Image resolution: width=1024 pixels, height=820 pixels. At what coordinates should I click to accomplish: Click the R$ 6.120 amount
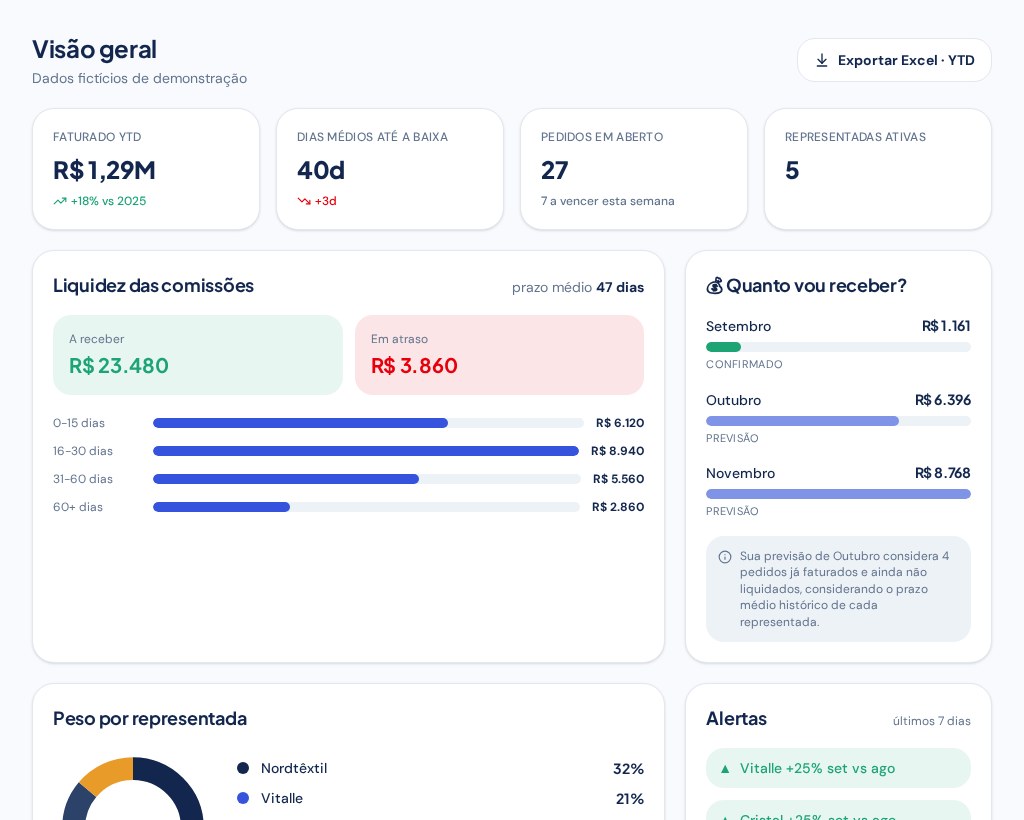[x=620, y=423]
